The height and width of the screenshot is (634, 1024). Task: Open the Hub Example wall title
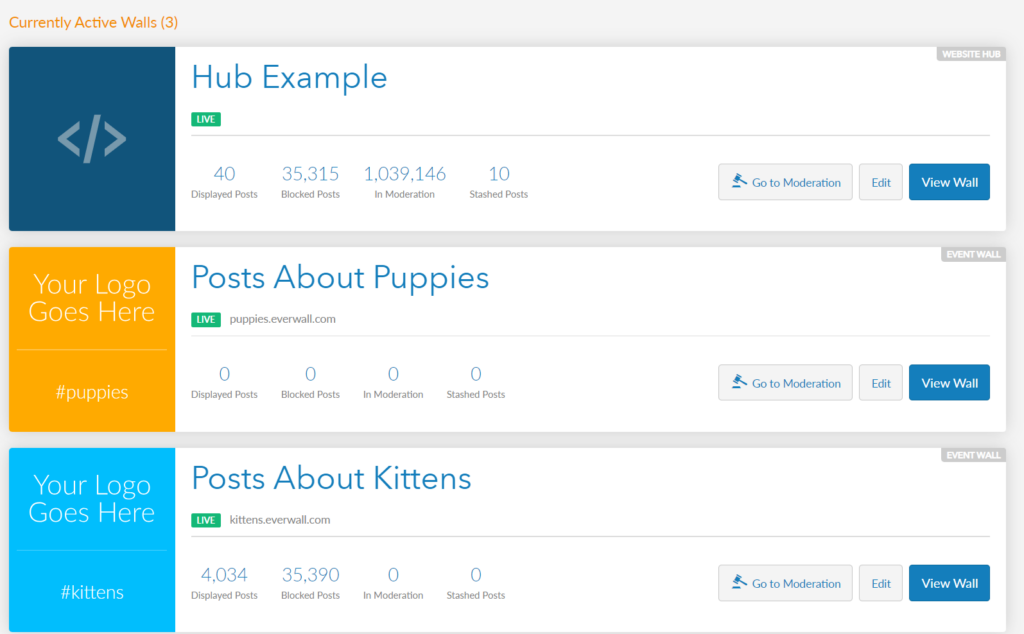pos(288,77)
